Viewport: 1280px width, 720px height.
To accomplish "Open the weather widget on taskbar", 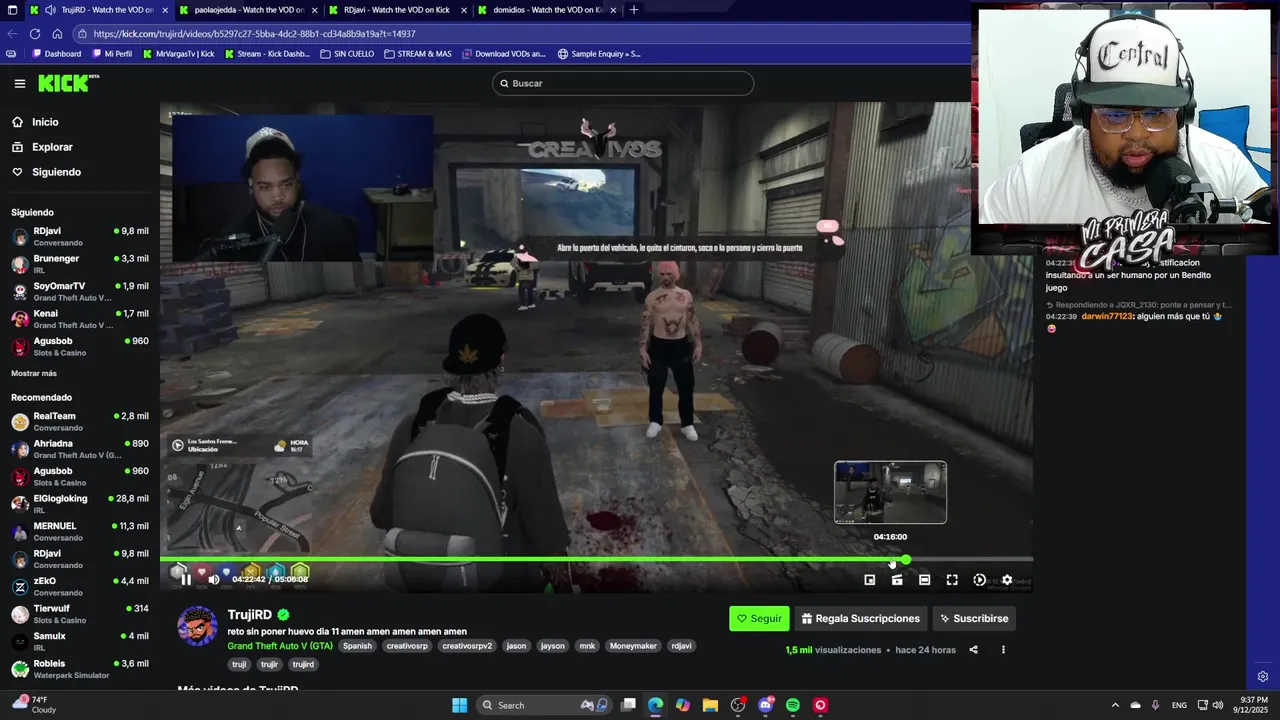I will pos(35,705).
